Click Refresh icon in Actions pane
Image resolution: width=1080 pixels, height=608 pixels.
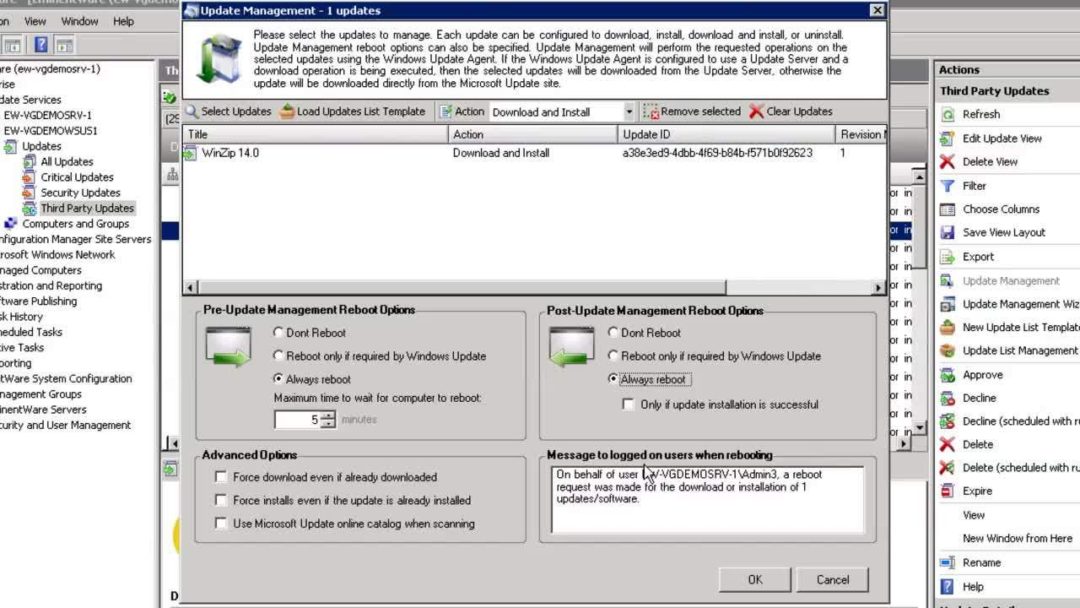pyautogui.click(x=948, y=114)
